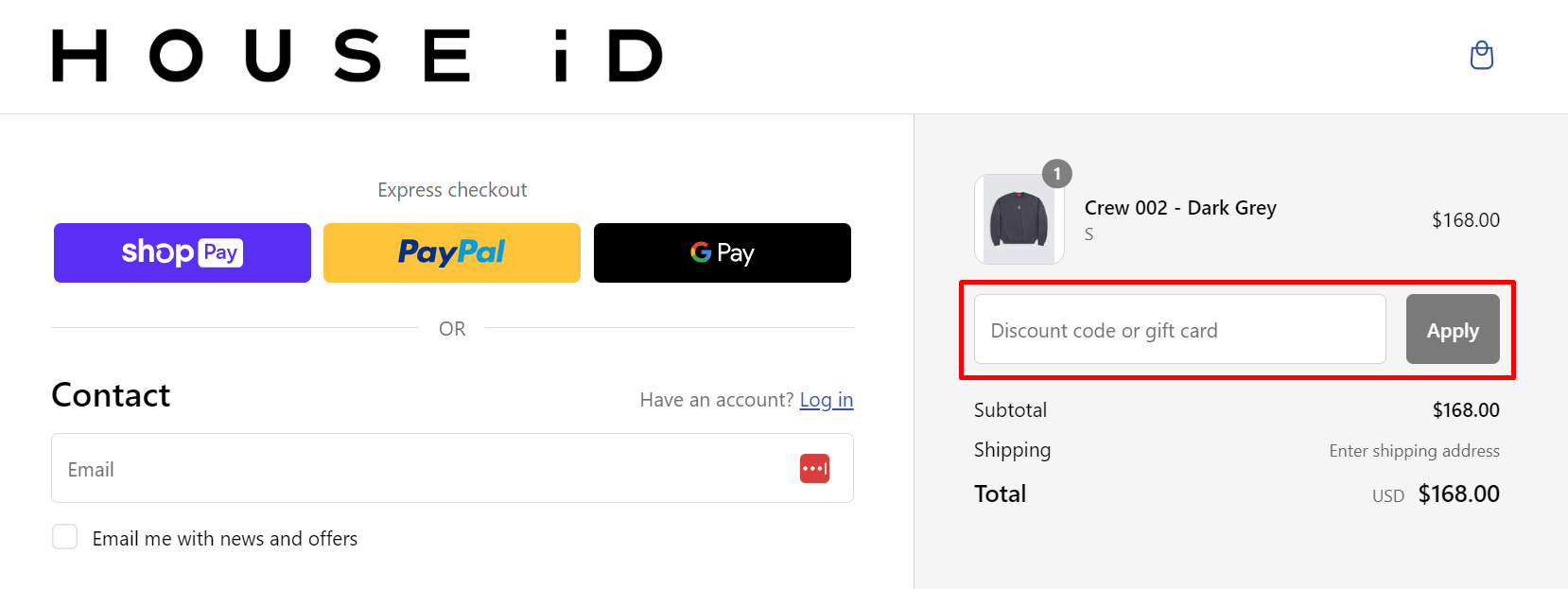Click the Express checkout heading
This screenshot has height=589, width=1568.
(x=452, y=189)
